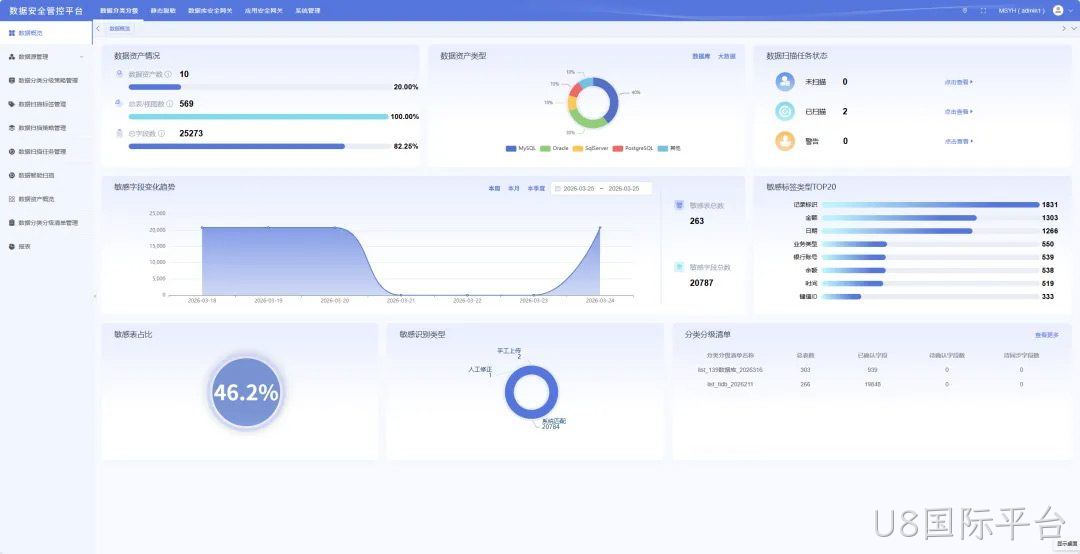Select the 本月 trend range

(x=513, y=188)
